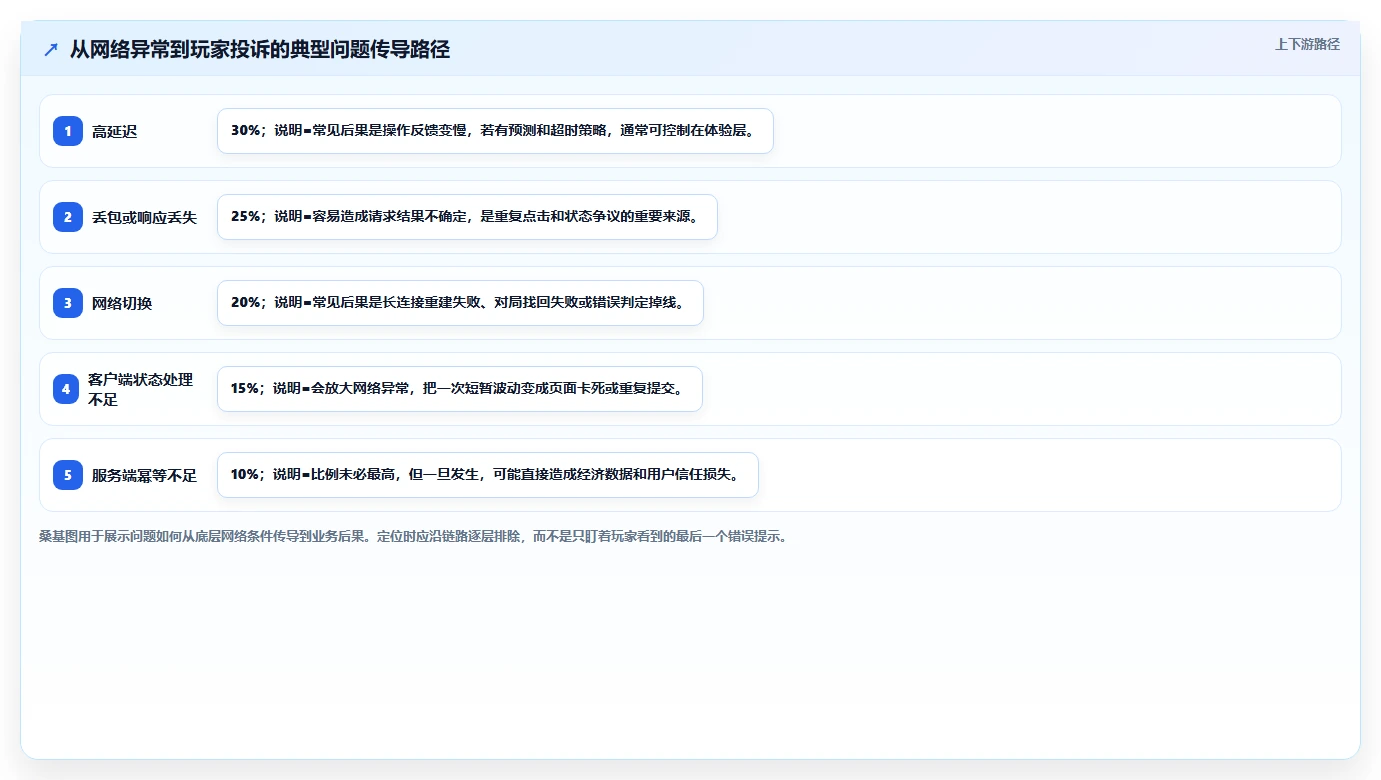Click the footnote starting with 桑基图用于展示

413,536
